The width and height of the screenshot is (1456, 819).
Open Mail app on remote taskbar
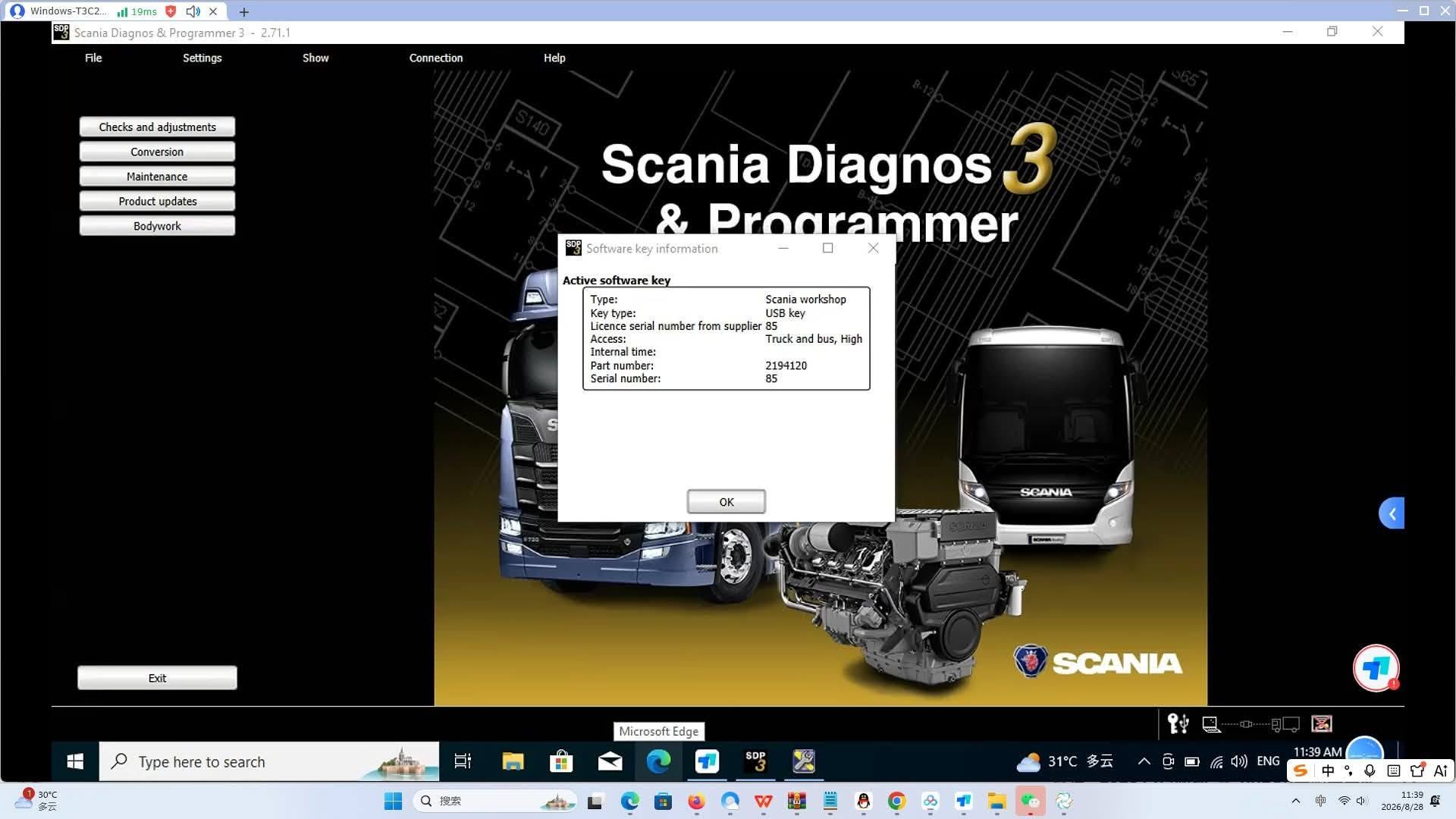point(610,761)
